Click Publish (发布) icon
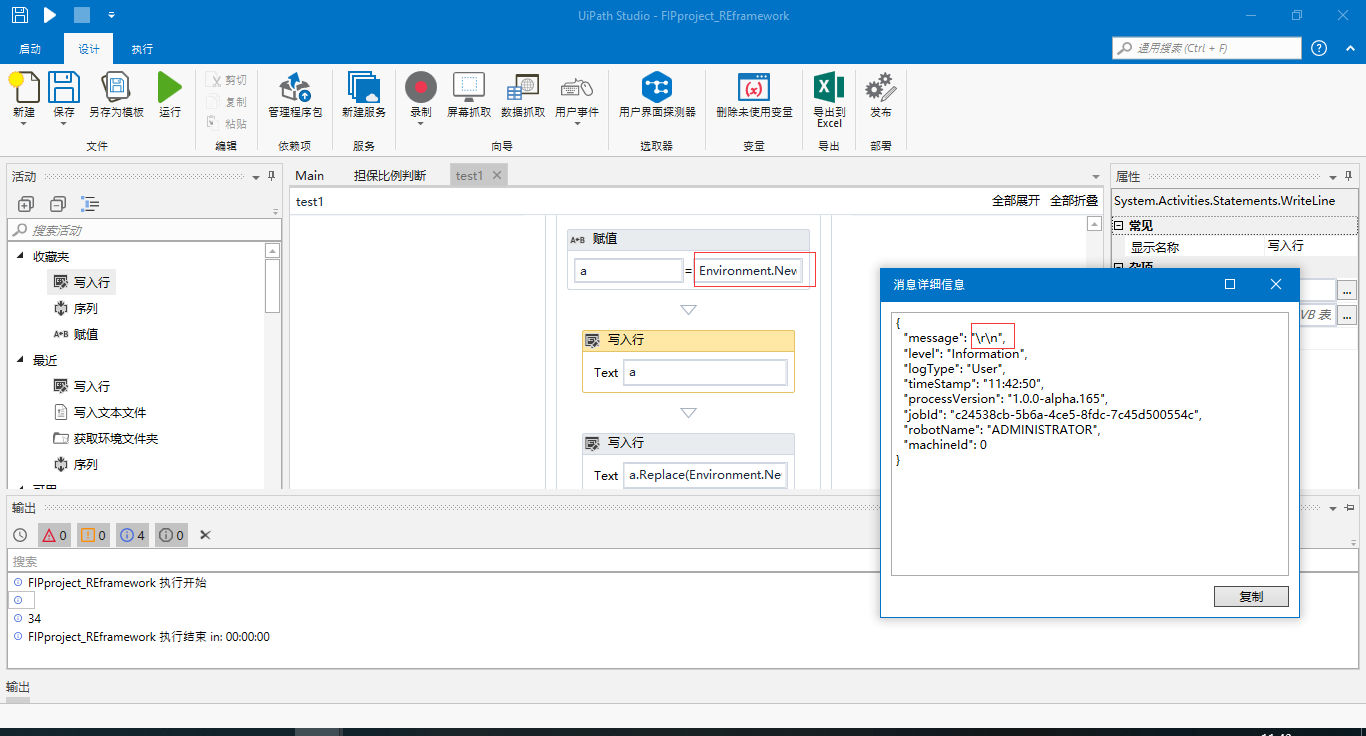This screenshot has height=736, width=1366. [880, 87]
